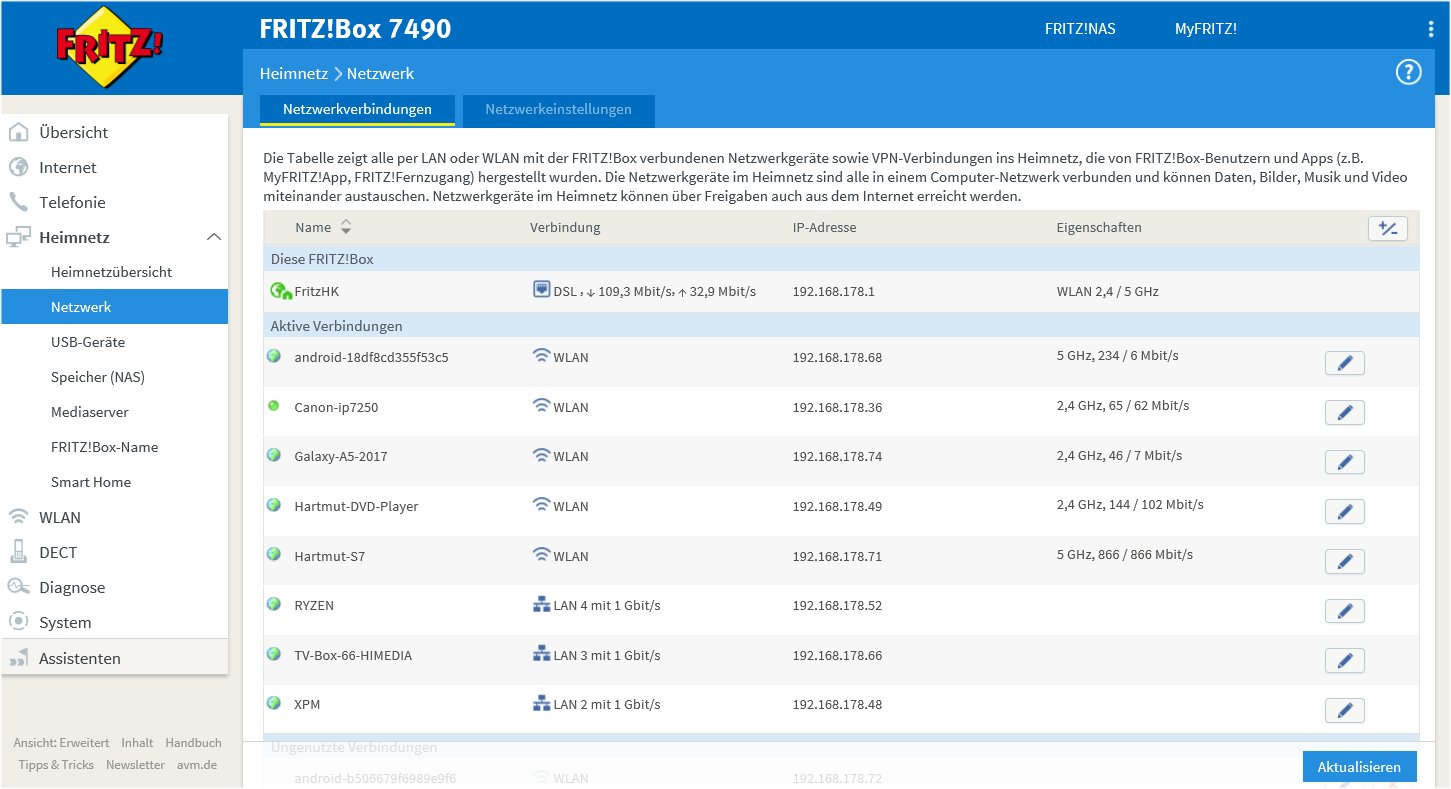Click the LAN icon in the TV-Box-66-HIMEDIA row
The width and height of the screenshot is (1451, 789).
point(541,654)
